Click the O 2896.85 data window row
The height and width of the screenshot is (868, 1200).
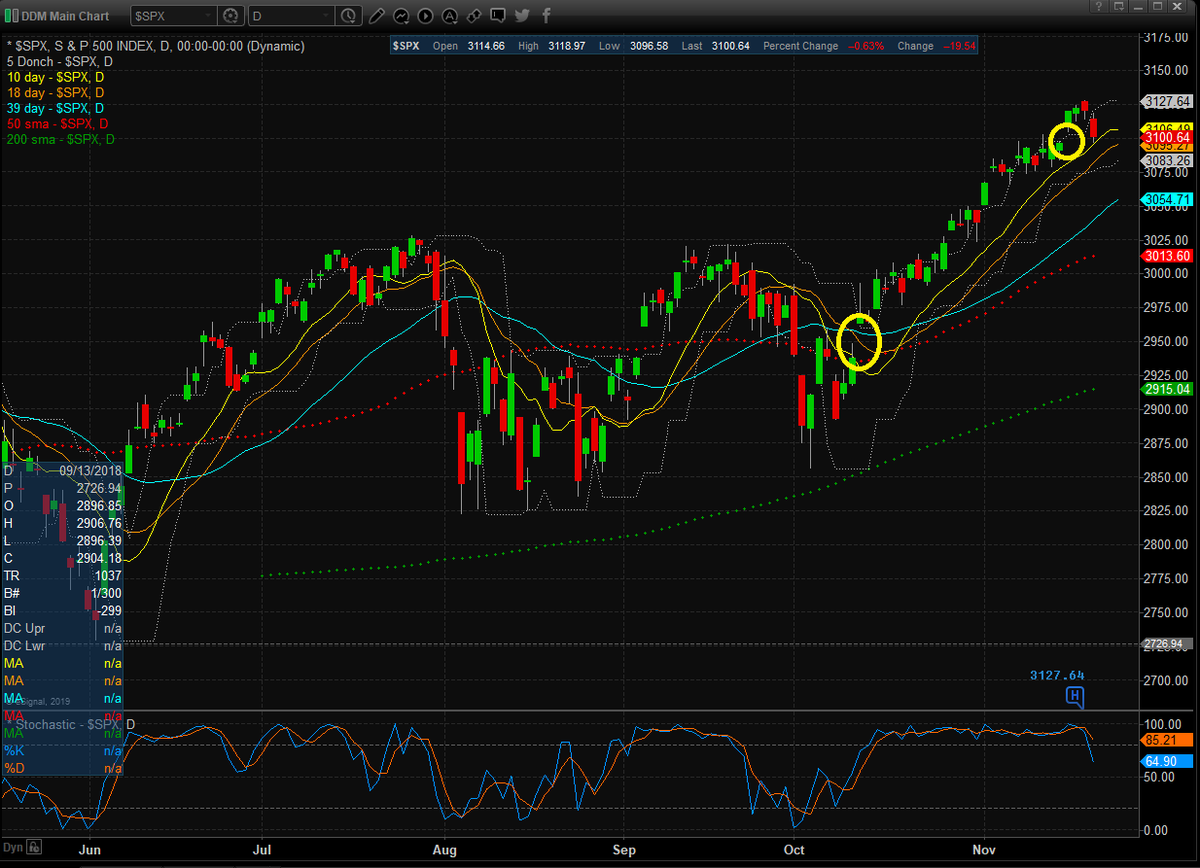pos(62,505)
